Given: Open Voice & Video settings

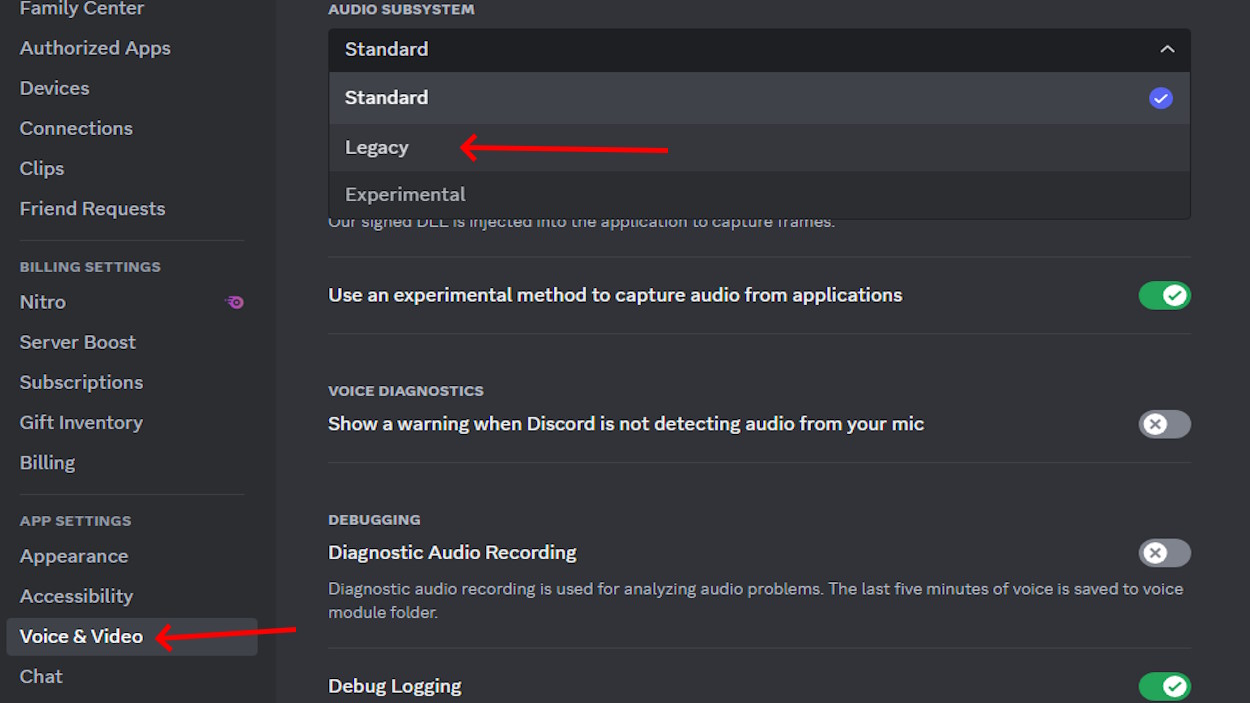Looking at the screenshot, I should 81,636.
